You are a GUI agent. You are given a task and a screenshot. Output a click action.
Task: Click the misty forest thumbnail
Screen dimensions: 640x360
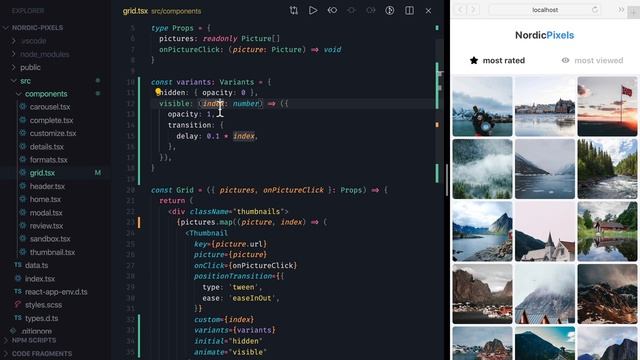(482, 169)
